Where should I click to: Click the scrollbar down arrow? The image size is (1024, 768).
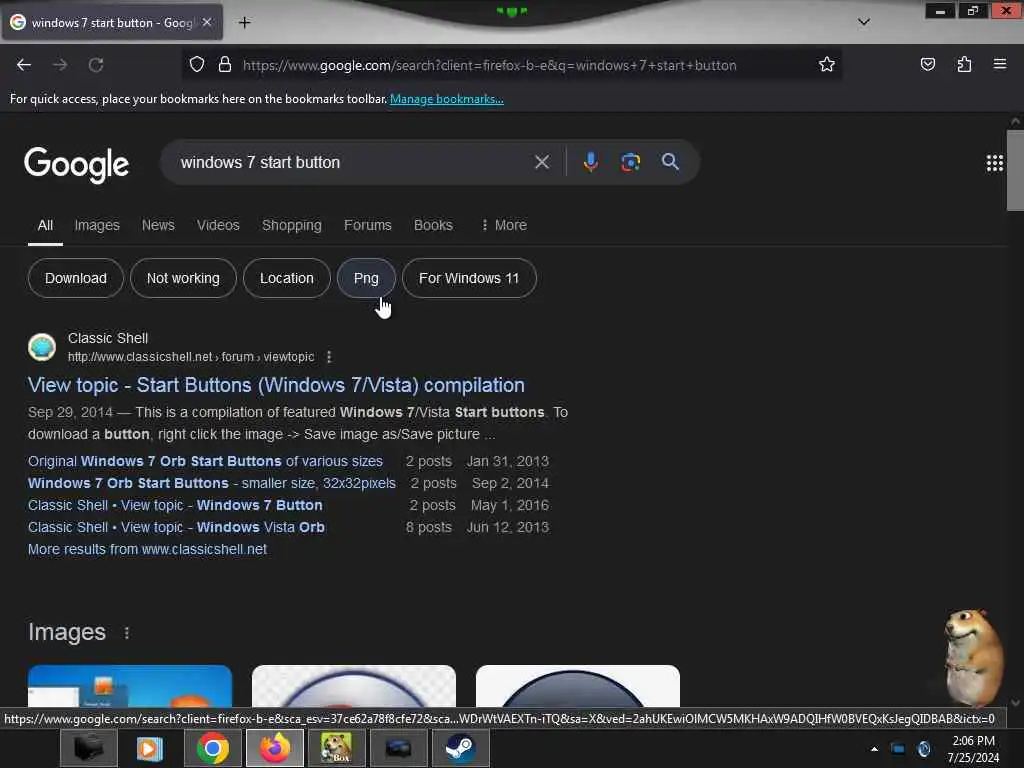pos(1015,703)
